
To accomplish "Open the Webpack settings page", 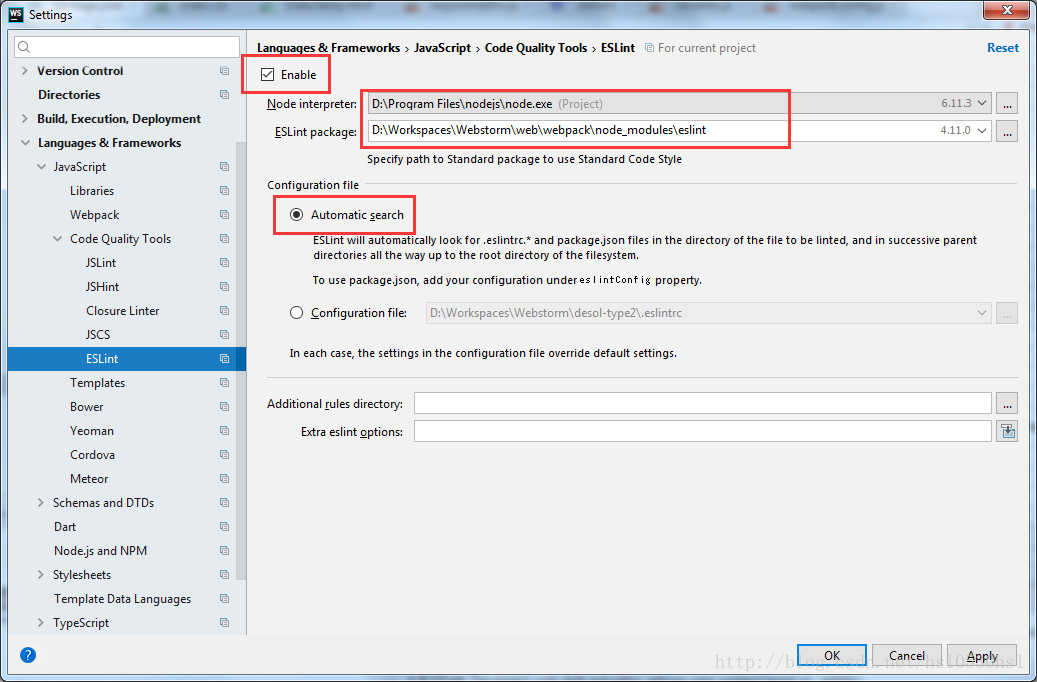I will pyautogui.click(x=95, y=214).
